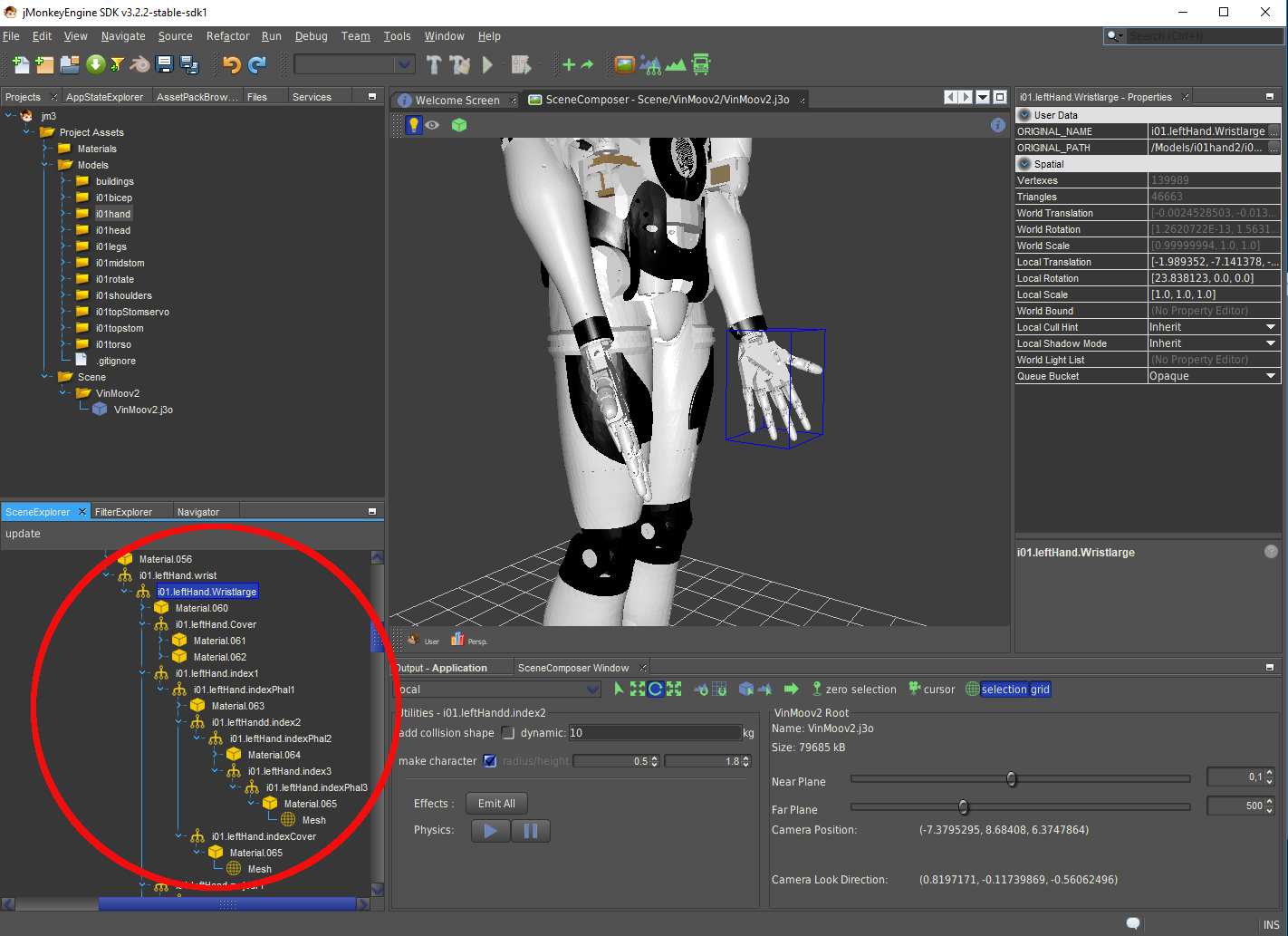1288x936 pixels.
Task: Click the Physics play button
Action: click(490, 831)
